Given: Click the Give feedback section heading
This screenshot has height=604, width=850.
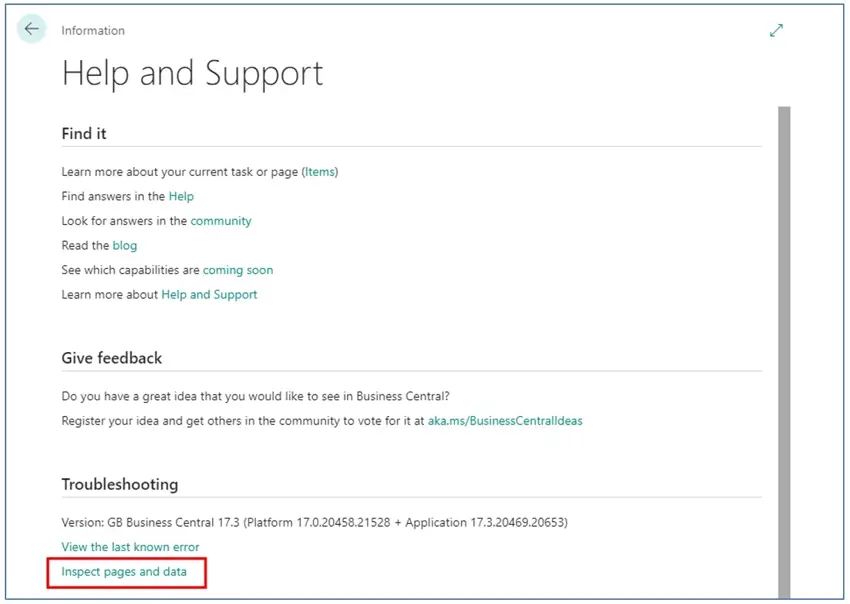Looking at the screenshot, I should coord(111,358).
